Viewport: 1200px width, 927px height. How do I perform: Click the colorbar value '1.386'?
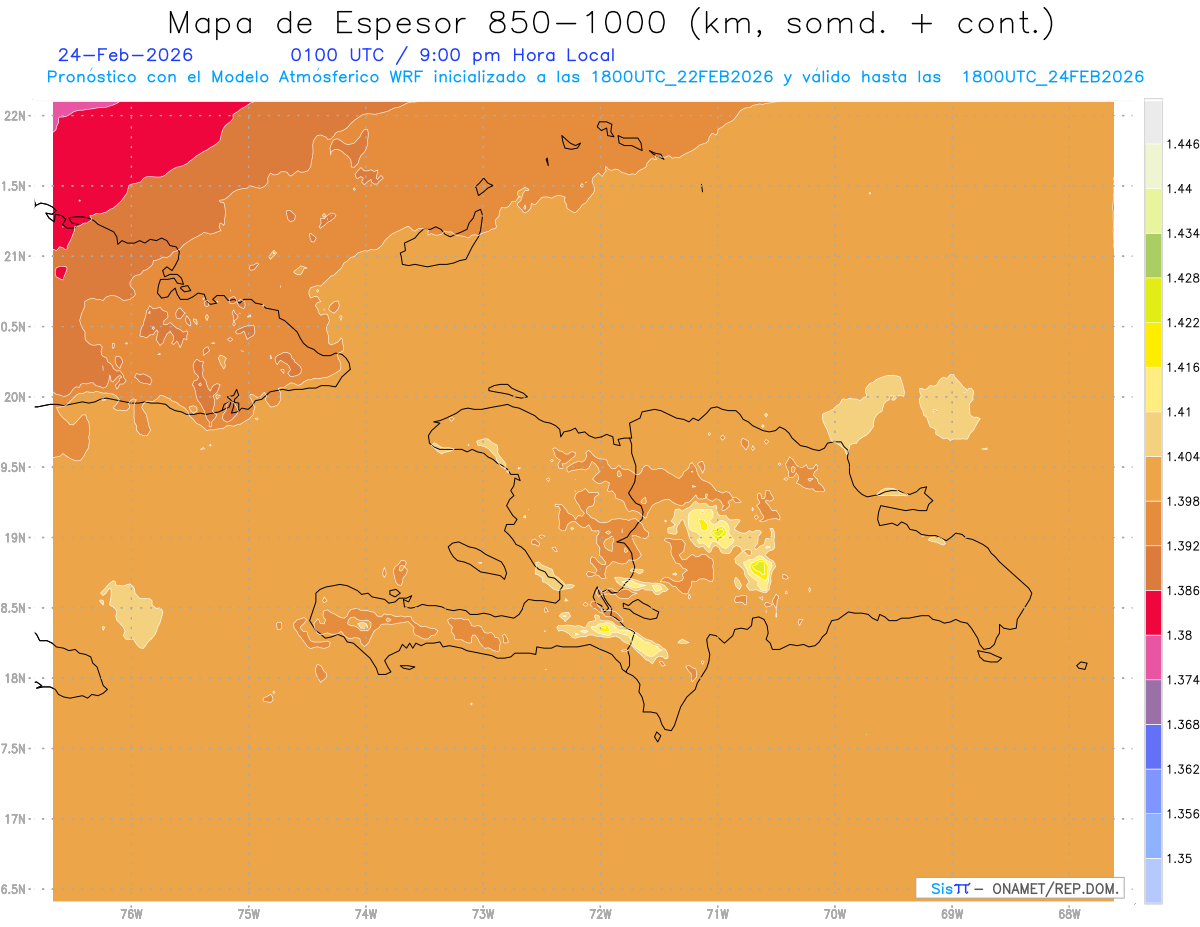click(1184, 591)
